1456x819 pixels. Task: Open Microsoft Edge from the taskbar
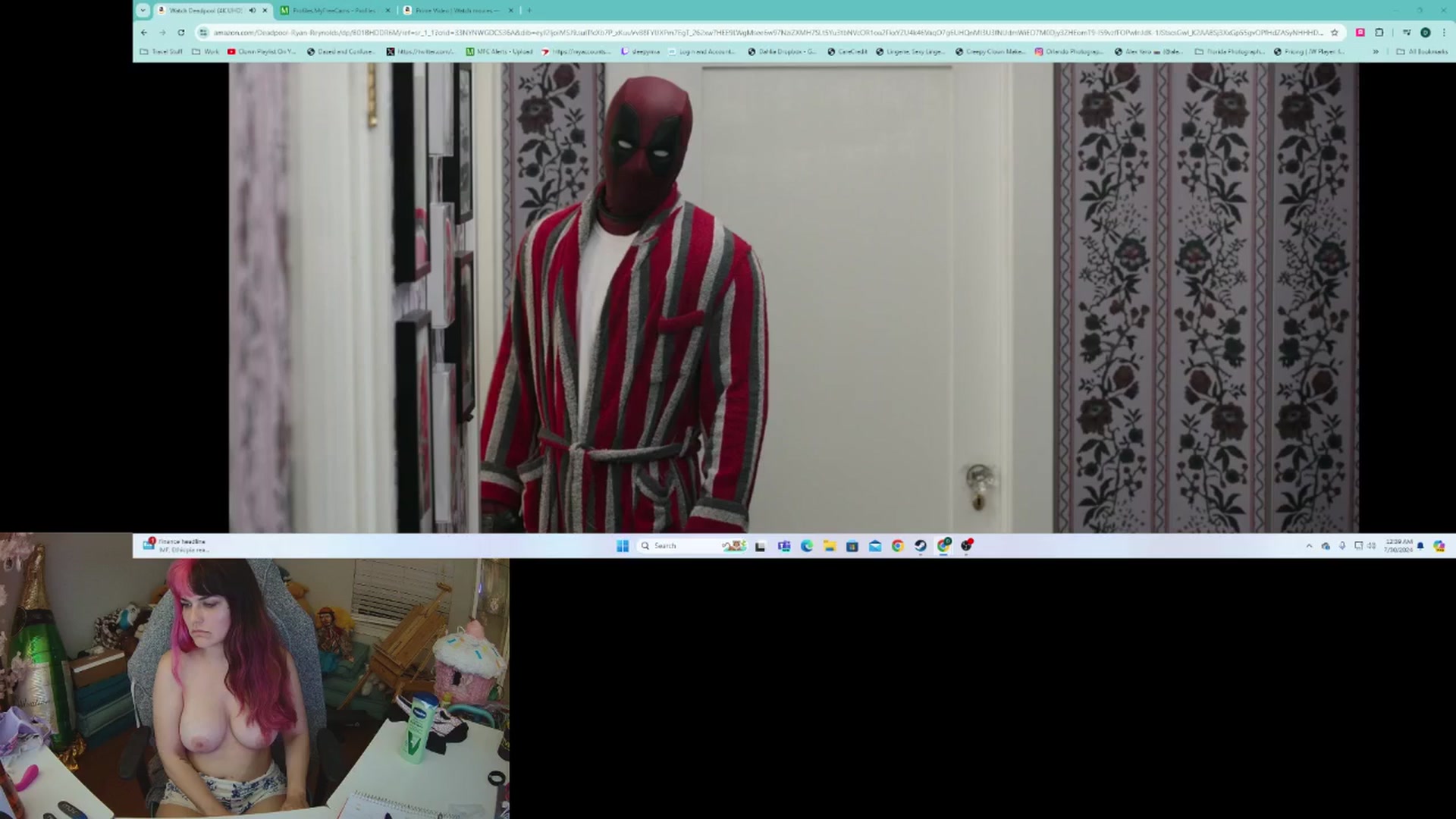807,546
